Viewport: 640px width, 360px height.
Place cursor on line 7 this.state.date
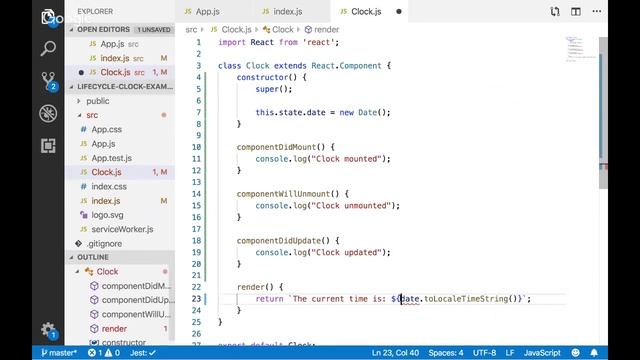291,112
